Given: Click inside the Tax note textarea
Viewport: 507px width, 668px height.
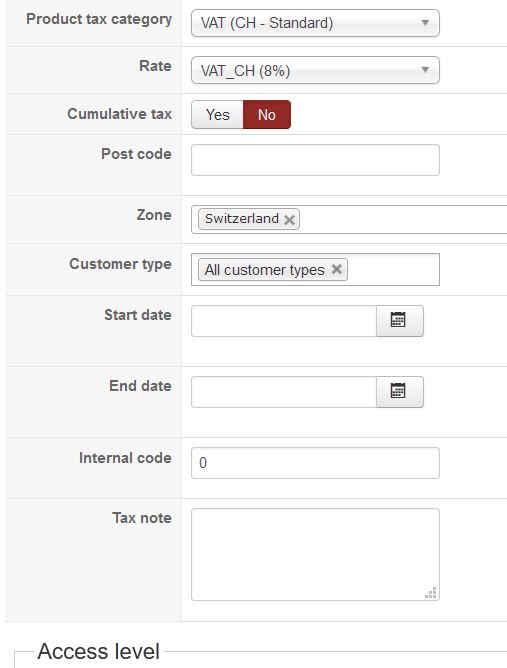Looking at the screenshot, I should tap(315, 554).
